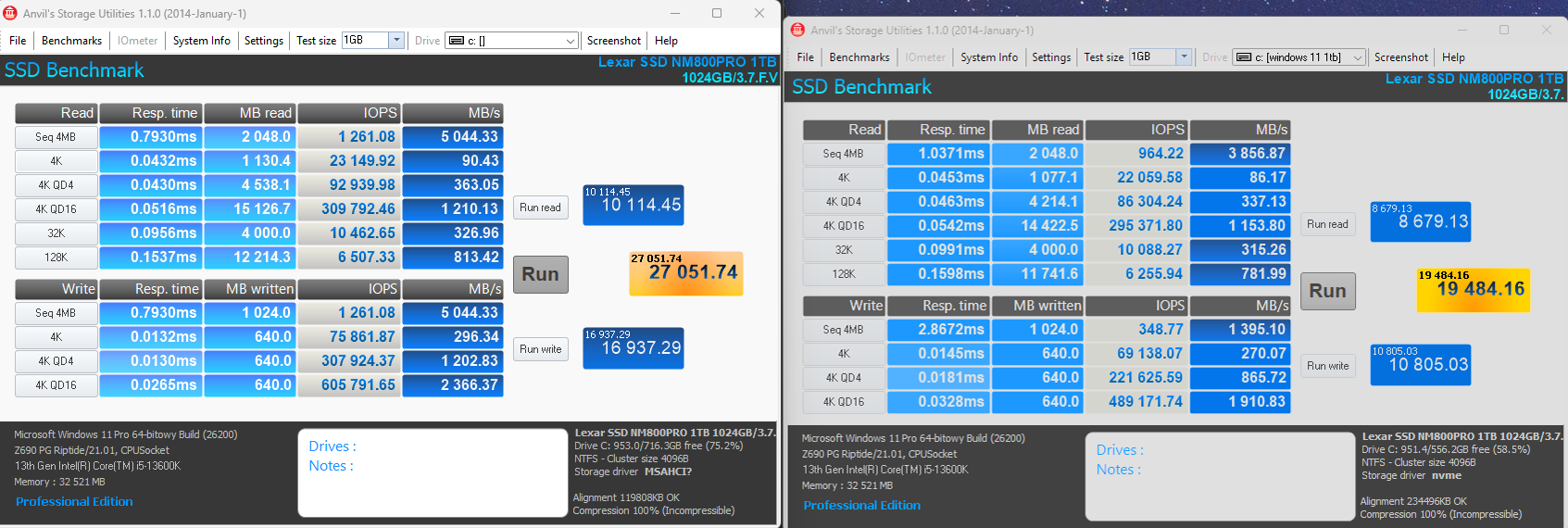Click the write '4K QD16' test button in right window
This screenshot has height=528, width=1568.
[x=843, y=402]
